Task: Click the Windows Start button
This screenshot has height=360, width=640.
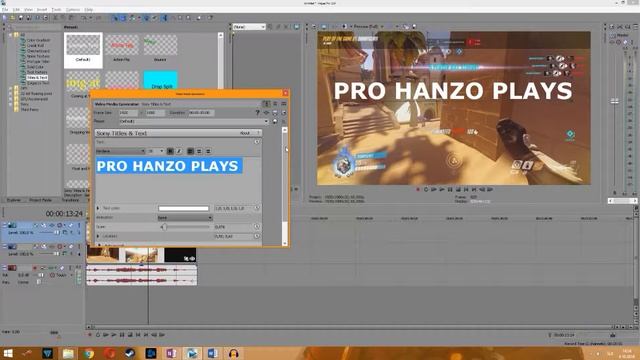Action: 8,353
